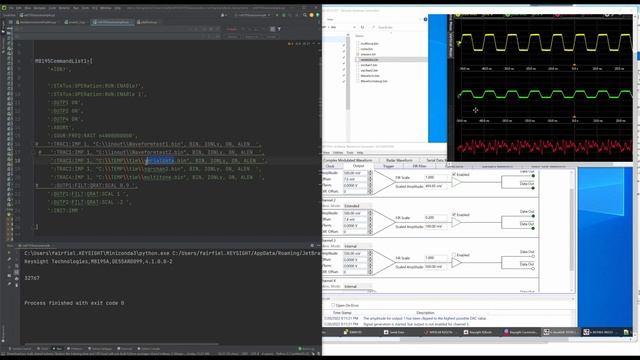Click the Keysight output panel vertical scrollbar
Image resolution: width=640 pixels, height=360 pixels.
(x=572, y=231)
